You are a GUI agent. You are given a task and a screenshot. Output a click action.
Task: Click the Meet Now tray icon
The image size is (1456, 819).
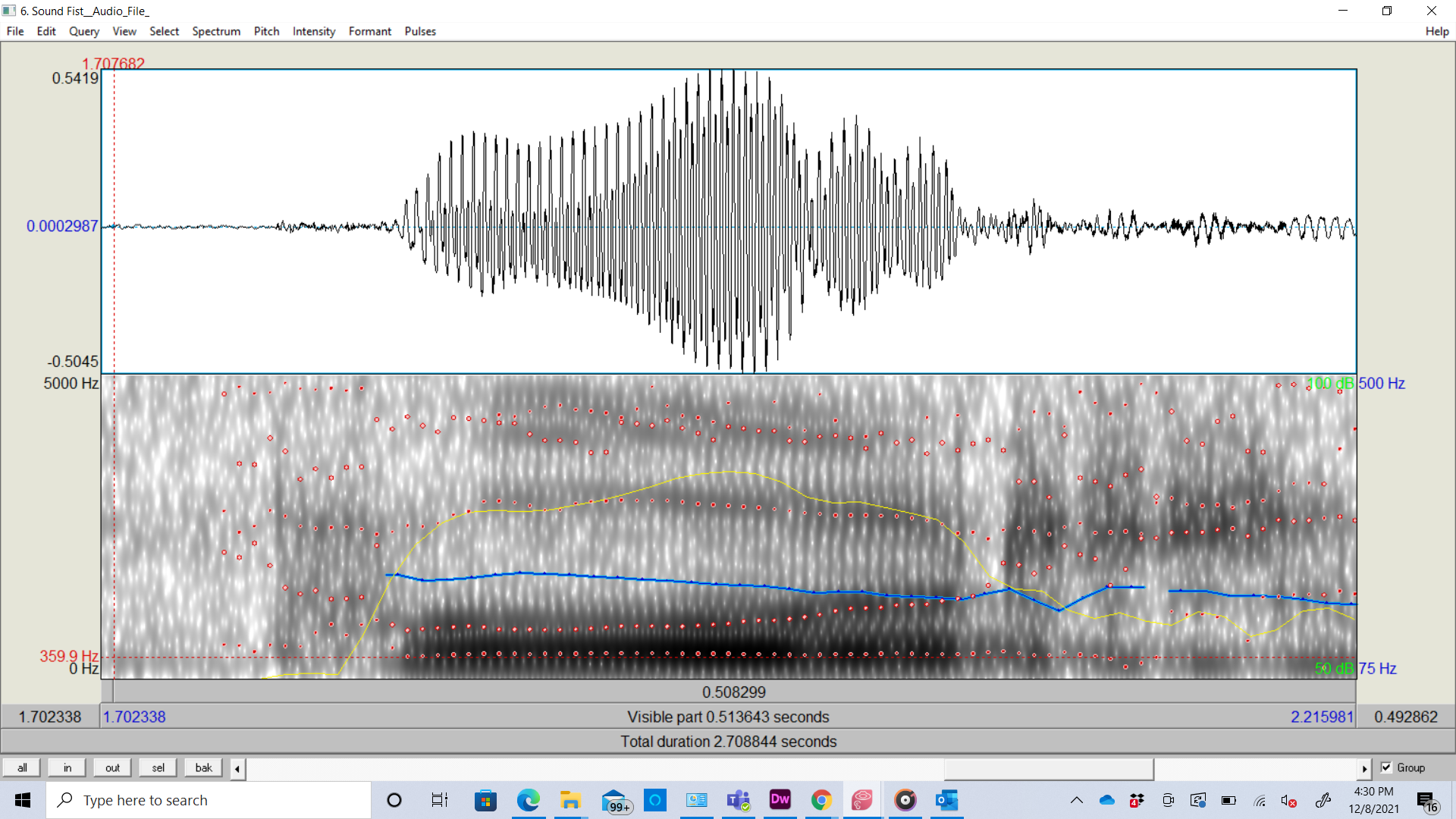coord(1168,800)
